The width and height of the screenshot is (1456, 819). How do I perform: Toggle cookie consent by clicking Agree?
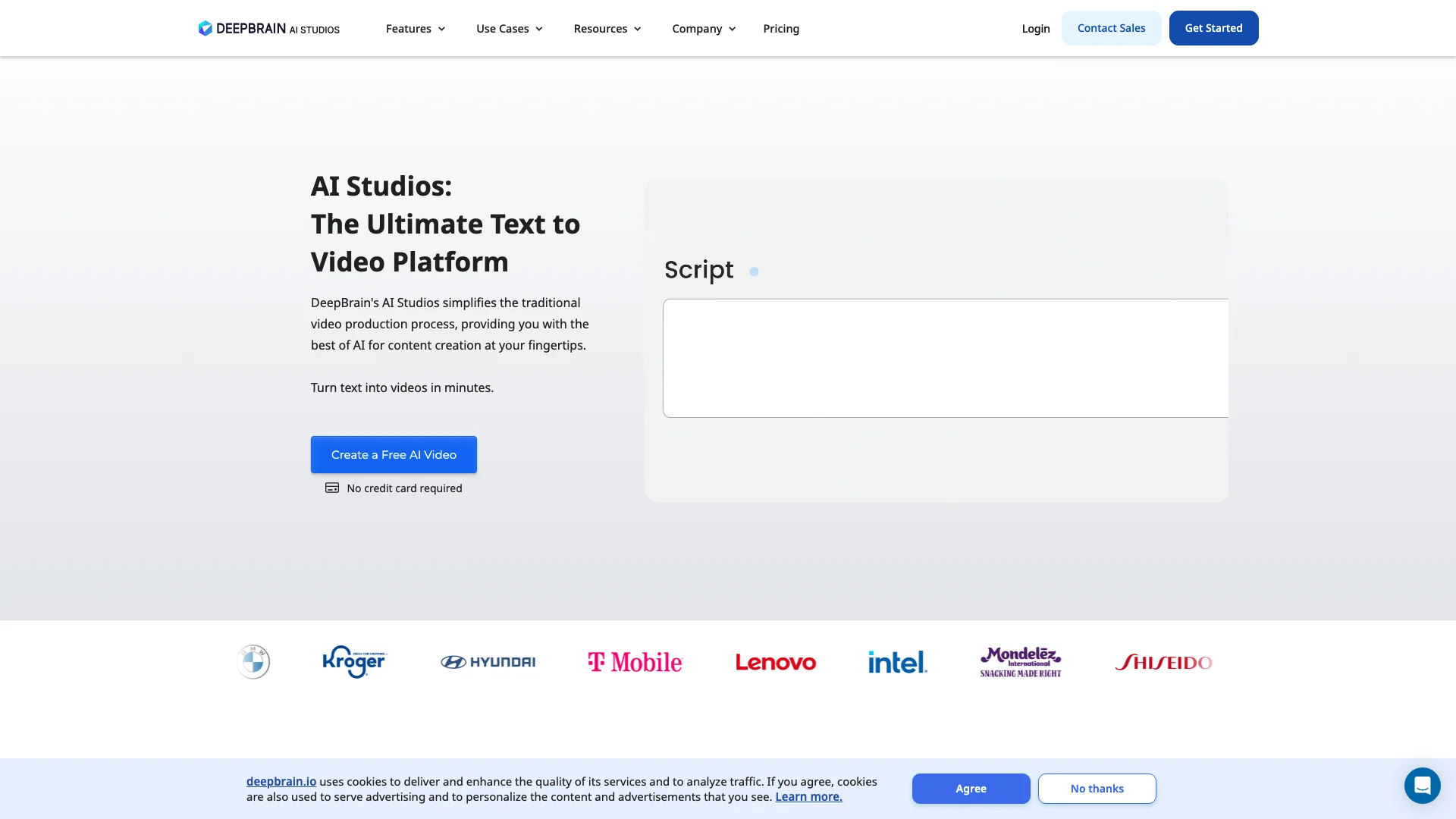(x=971, y=788)
